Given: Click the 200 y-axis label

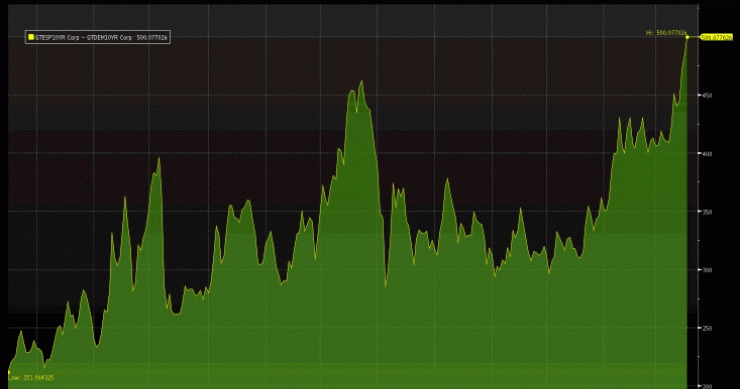Looking at the screenshot, I should 707,386.
